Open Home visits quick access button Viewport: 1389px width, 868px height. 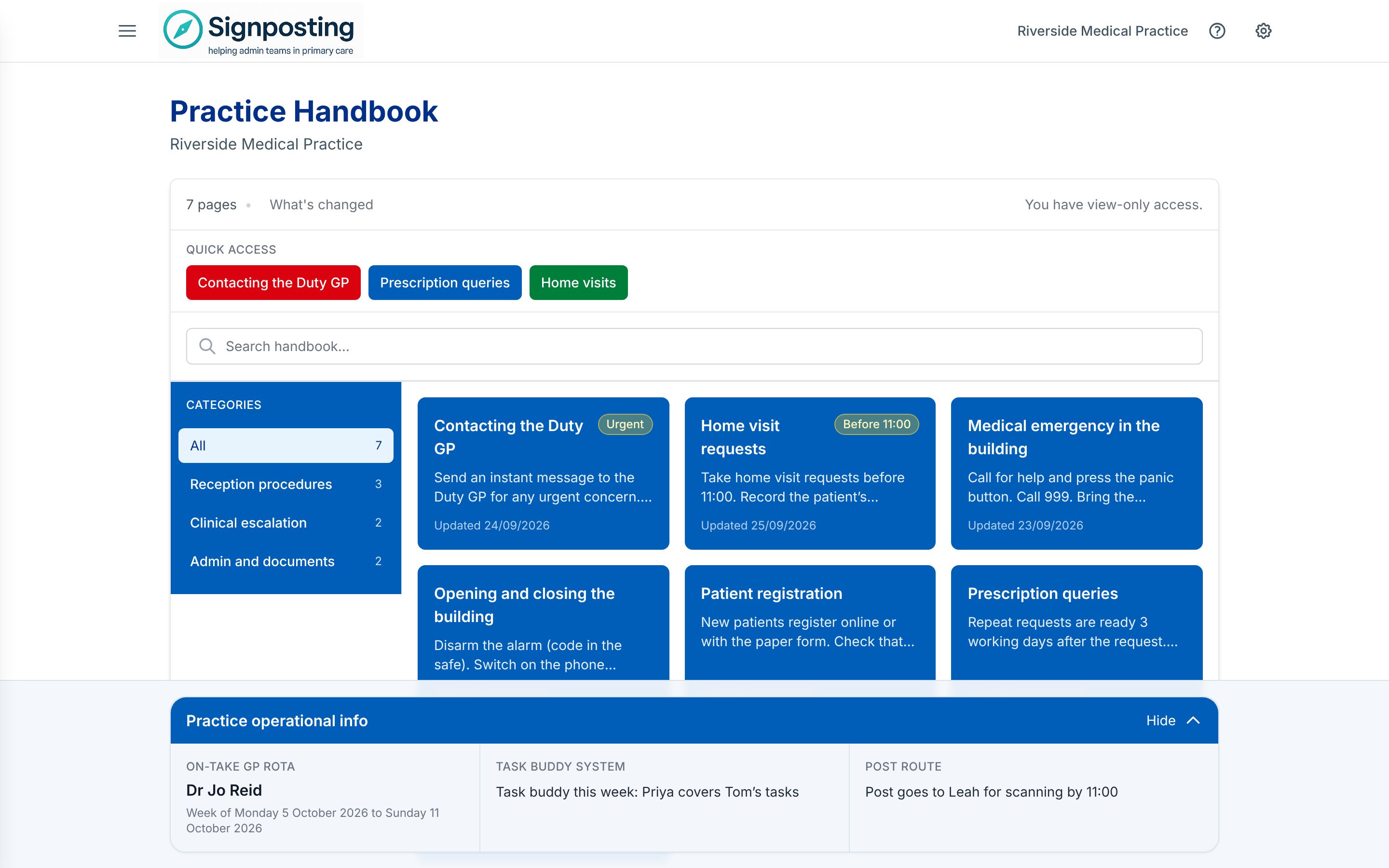tap(579, 283)
